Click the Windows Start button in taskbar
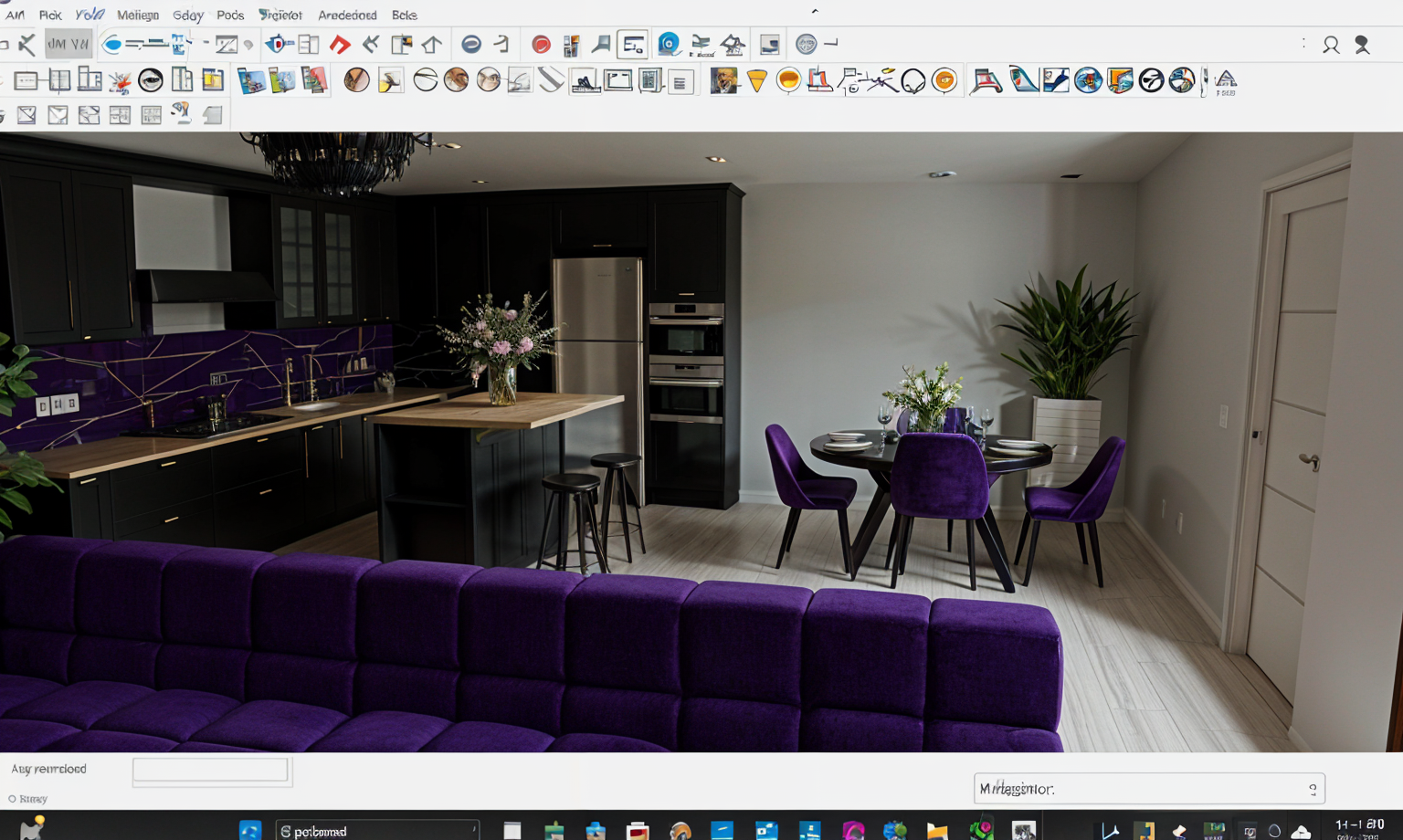Viewport: 1403px width, 840px height. pyautogui.click(x=250, y=830)
